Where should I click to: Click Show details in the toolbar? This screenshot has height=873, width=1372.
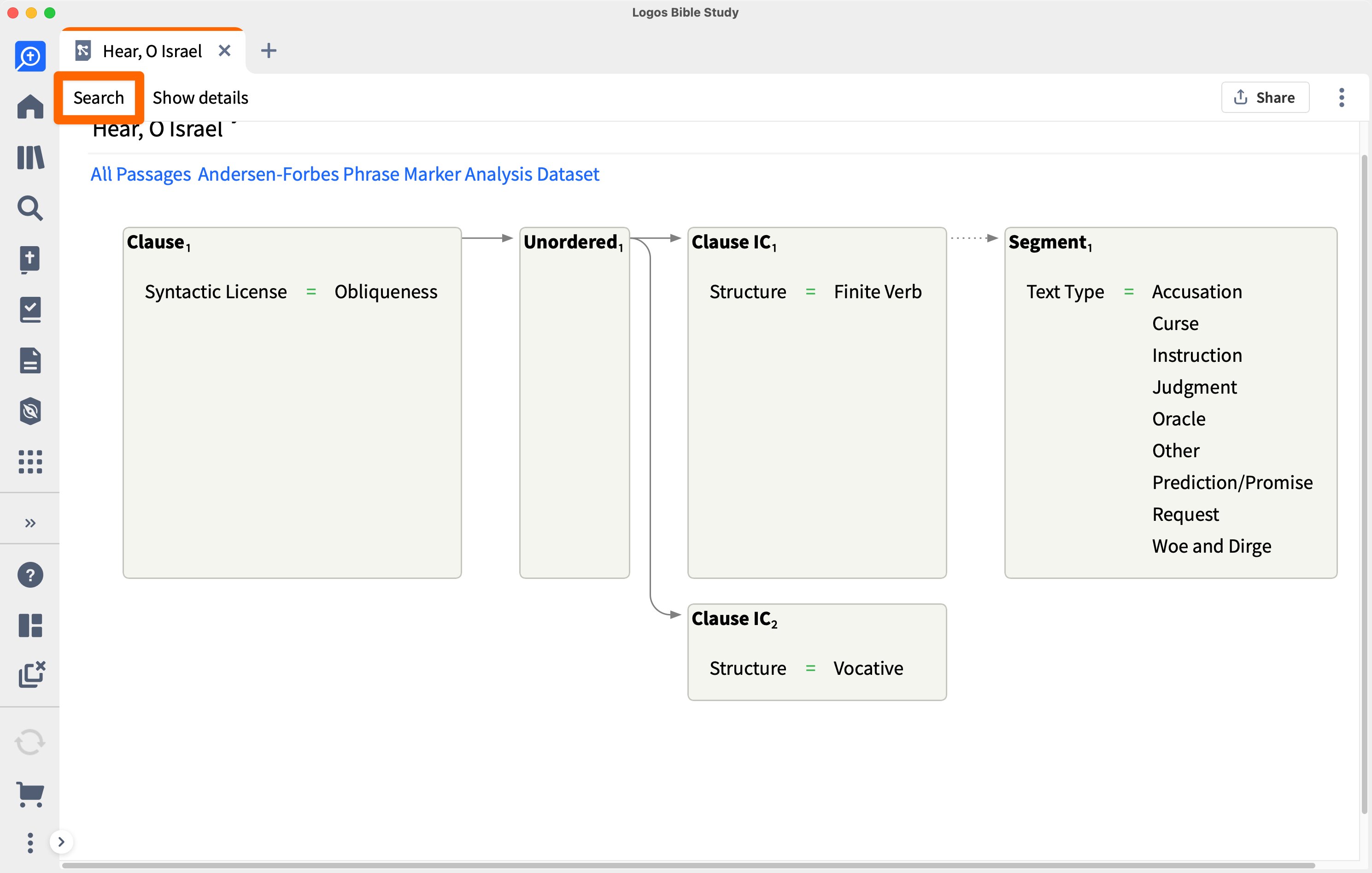pyautogui.click(x=200, y=98)
